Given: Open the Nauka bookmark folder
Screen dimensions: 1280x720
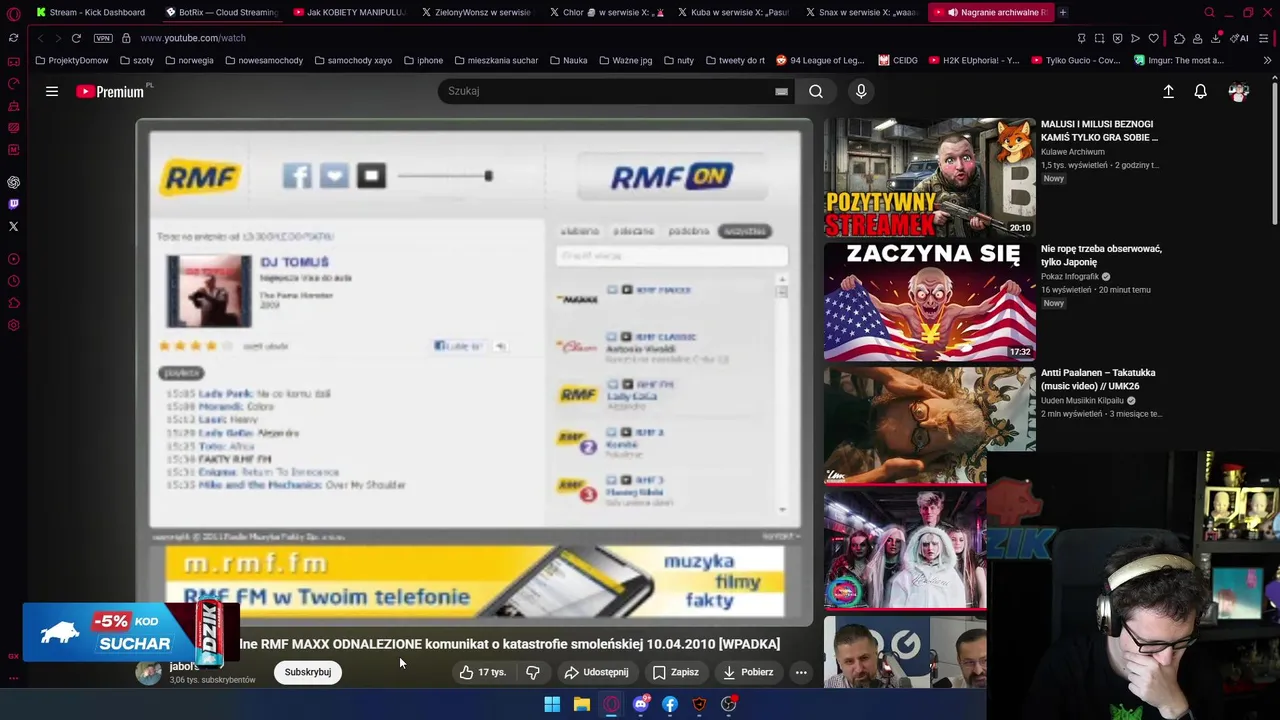Looking at the screenshot, I should [x=568, y=60].
